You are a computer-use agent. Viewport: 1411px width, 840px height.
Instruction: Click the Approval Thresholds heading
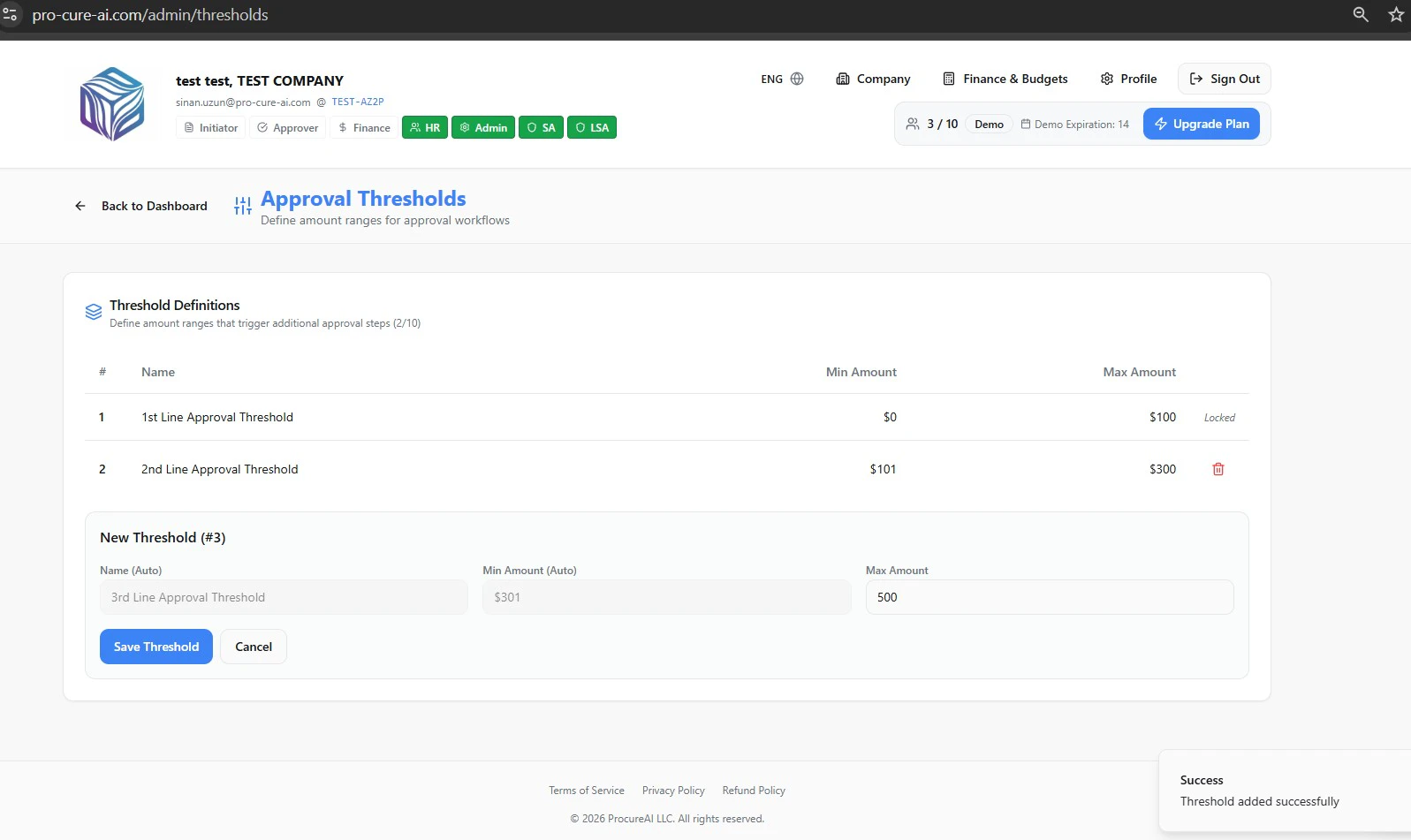tap(363, 199)
